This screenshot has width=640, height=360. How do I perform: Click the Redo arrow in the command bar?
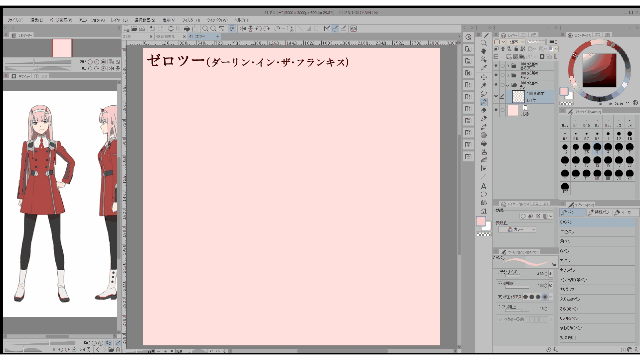pos(161,29)
